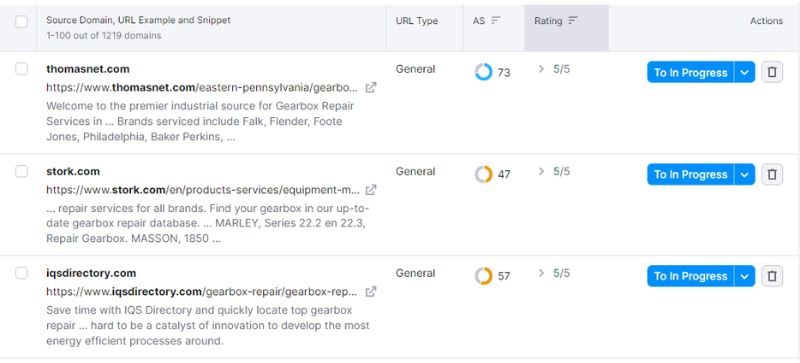Sort by Rating using the sort icon
The image size is (800, 363).
click(x=572, y=20)
